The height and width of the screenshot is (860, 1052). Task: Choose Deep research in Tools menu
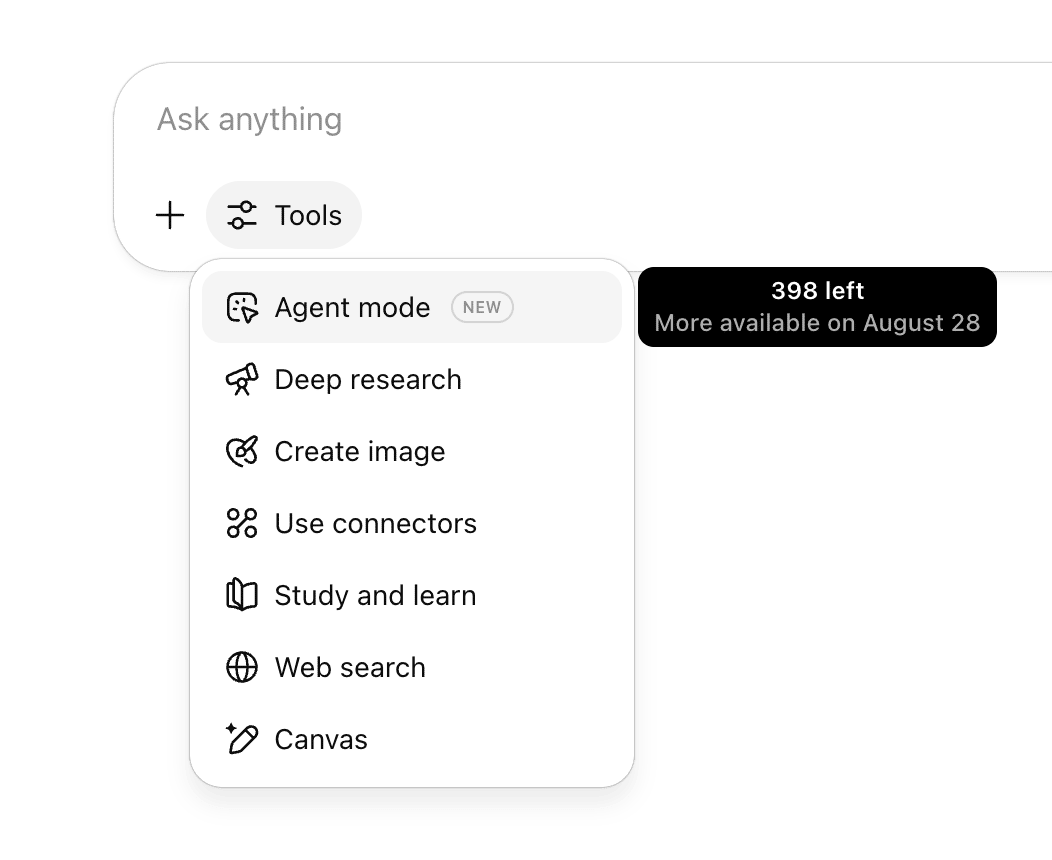(x=368, y=380)
